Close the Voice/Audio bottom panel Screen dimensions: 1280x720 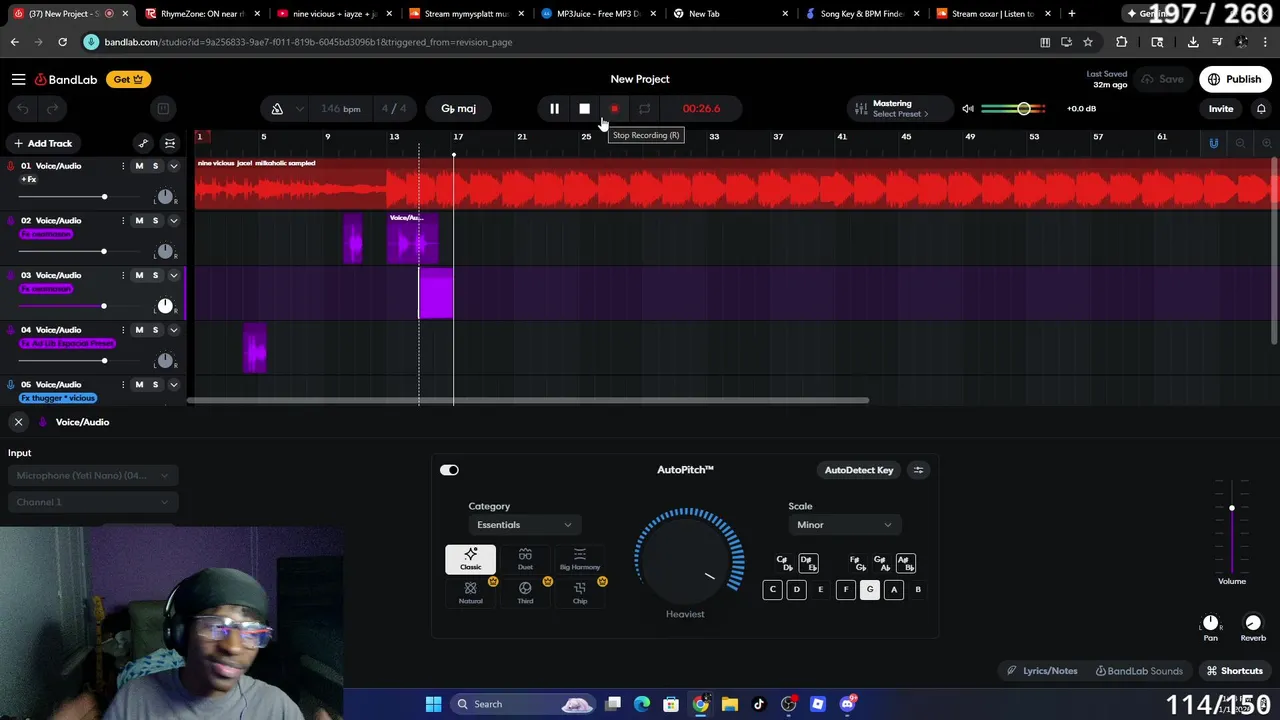point(18,422)
